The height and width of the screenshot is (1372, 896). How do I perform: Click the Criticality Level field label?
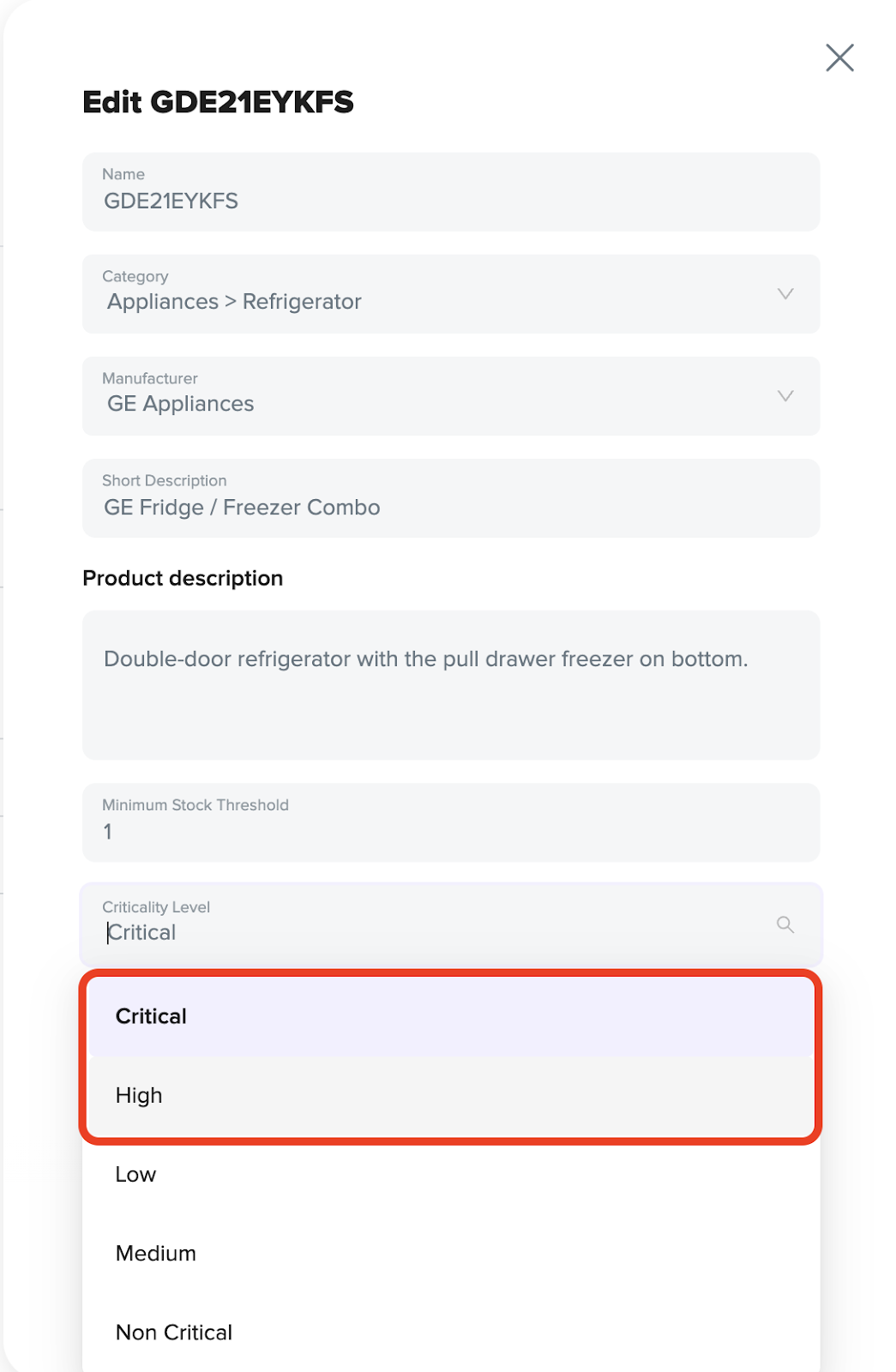(156, 907)
